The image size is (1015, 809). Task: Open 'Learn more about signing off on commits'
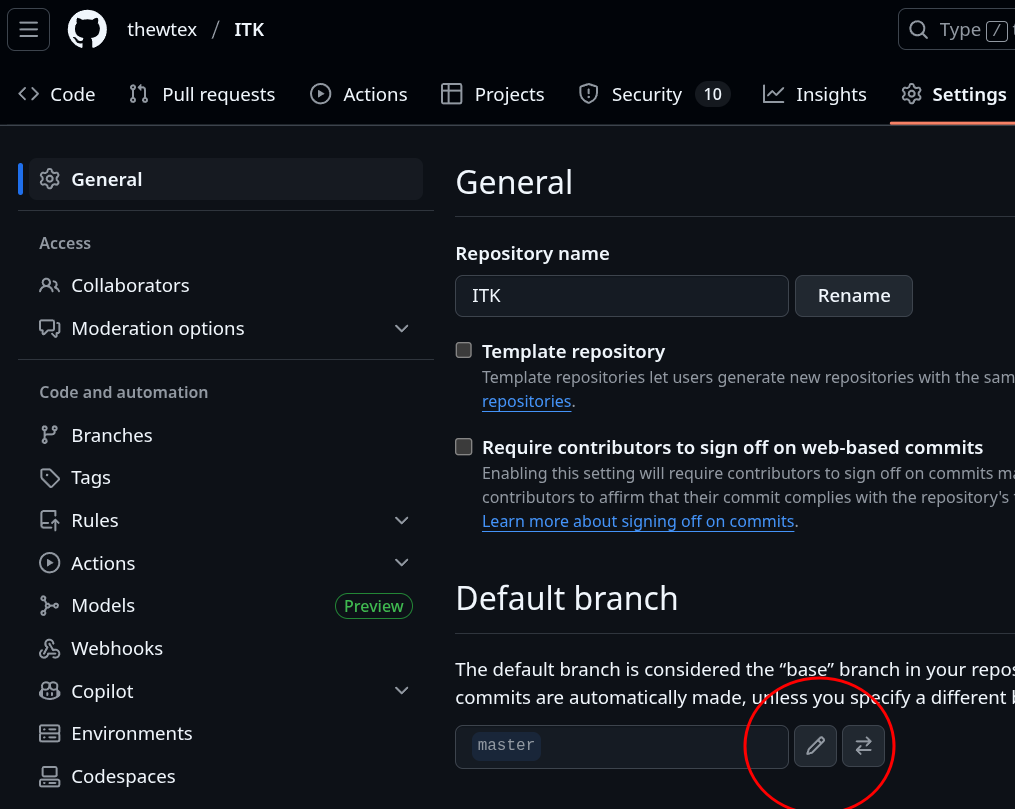coord(638,522)
